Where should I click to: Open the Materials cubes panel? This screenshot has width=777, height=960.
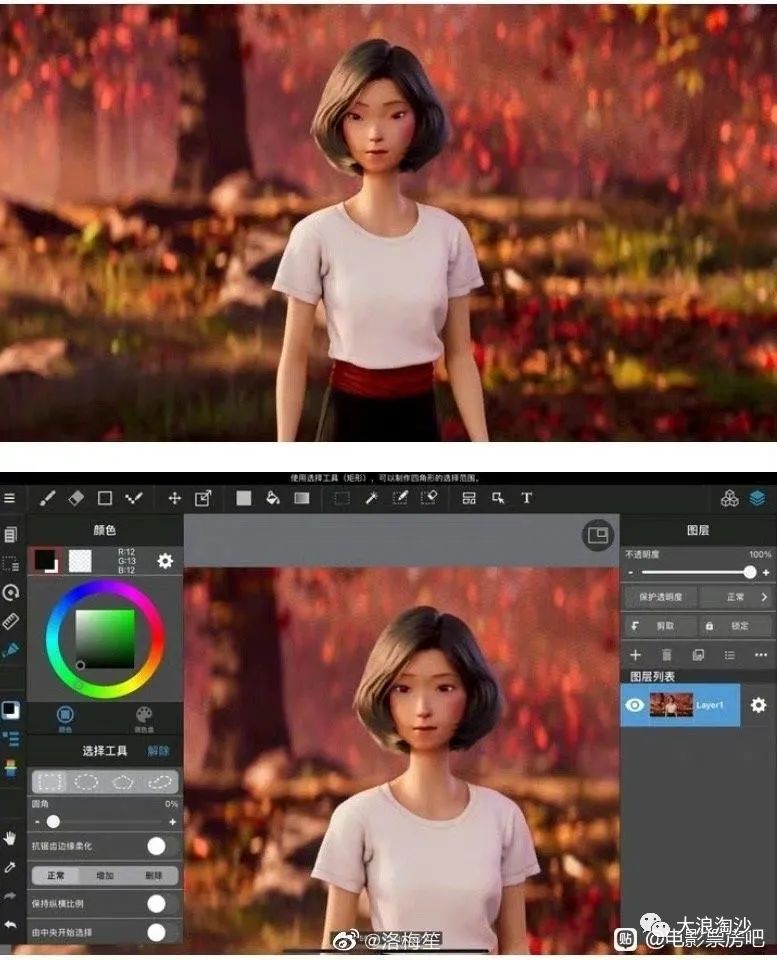coord(729,498)
